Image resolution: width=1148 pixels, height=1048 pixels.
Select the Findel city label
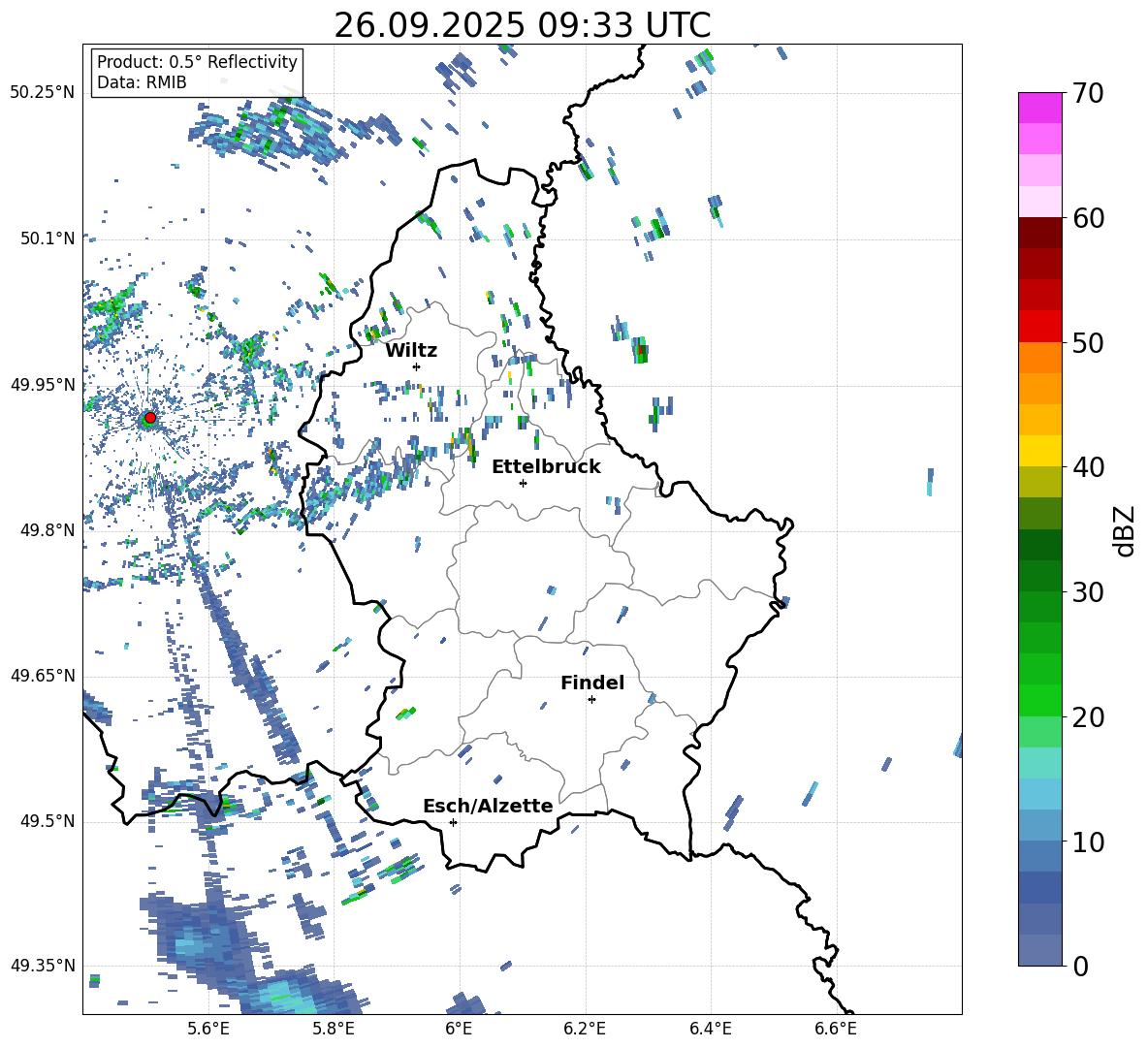tap(592, 683)
